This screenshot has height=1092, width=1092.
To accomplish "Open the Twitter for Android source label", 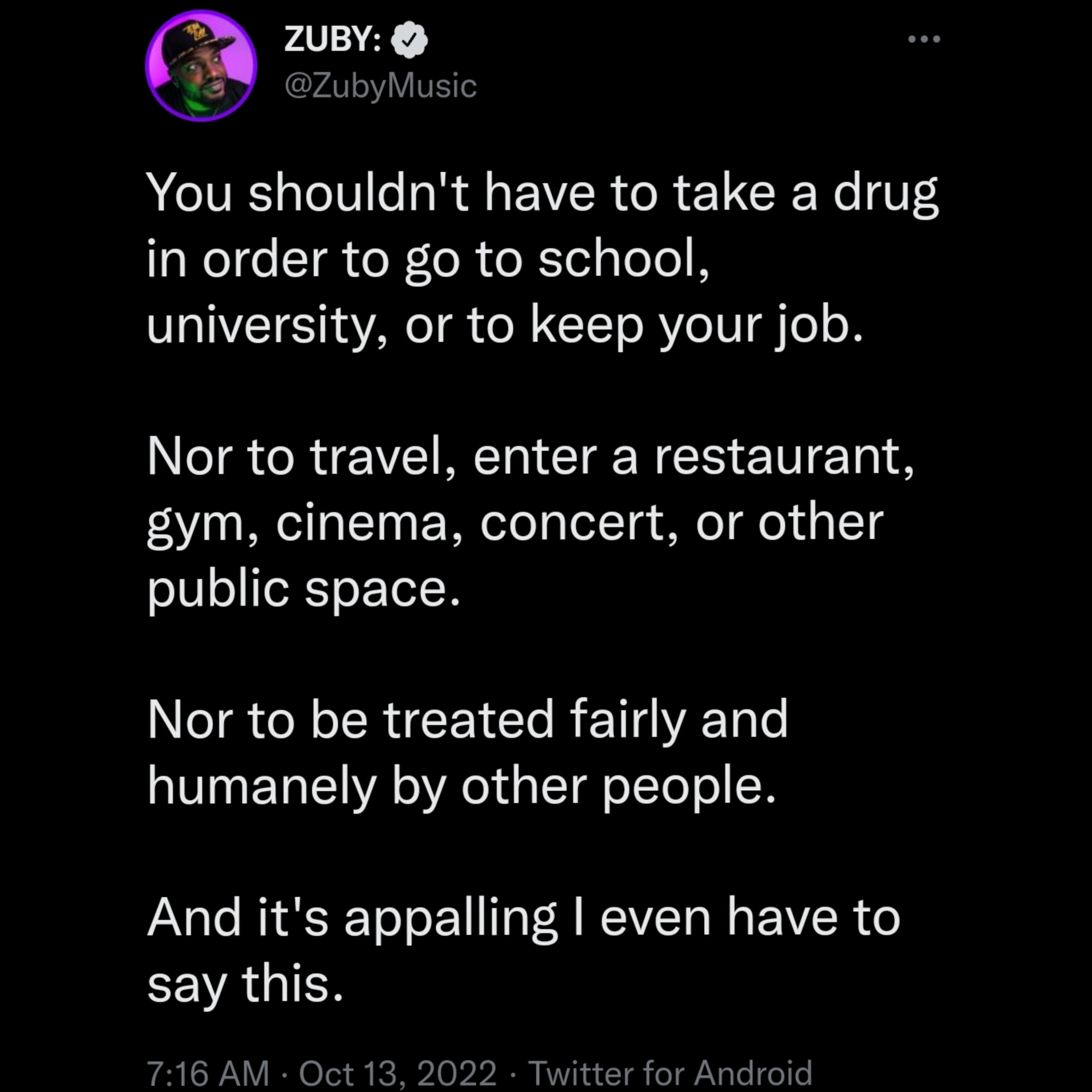I will pos(670,1072).
